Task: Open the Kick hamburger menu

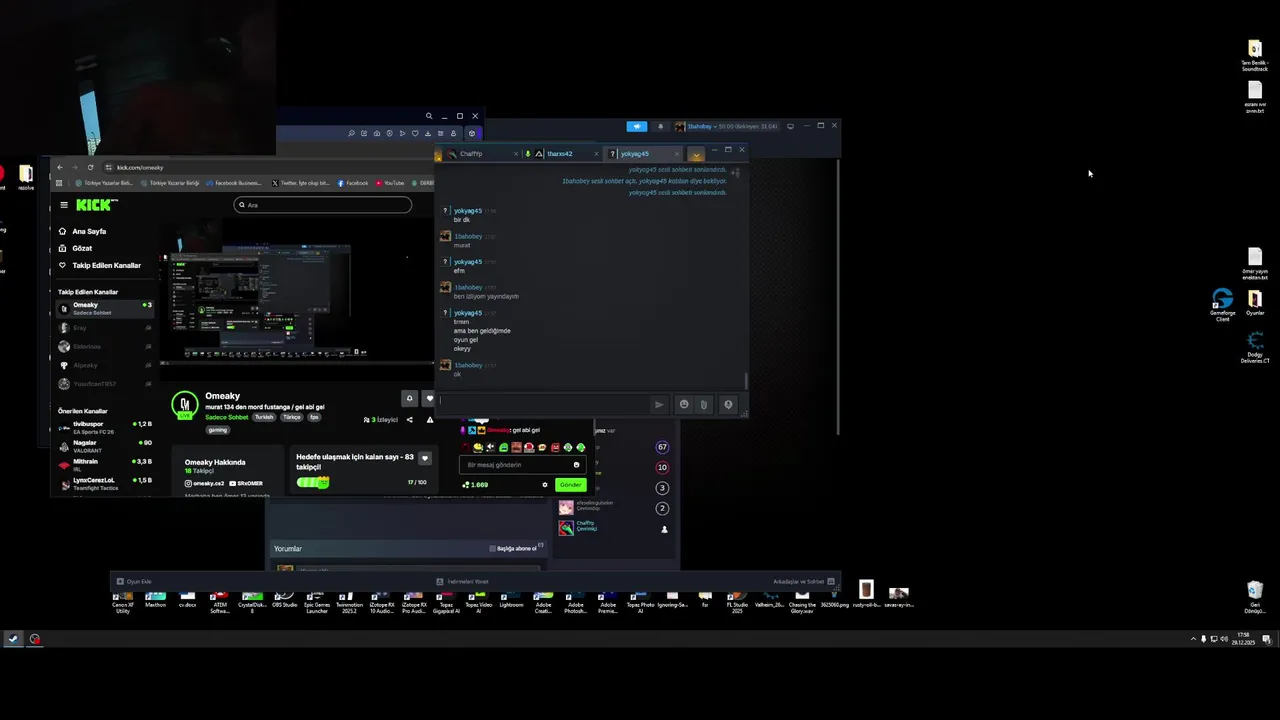Action: coord(64,205)
